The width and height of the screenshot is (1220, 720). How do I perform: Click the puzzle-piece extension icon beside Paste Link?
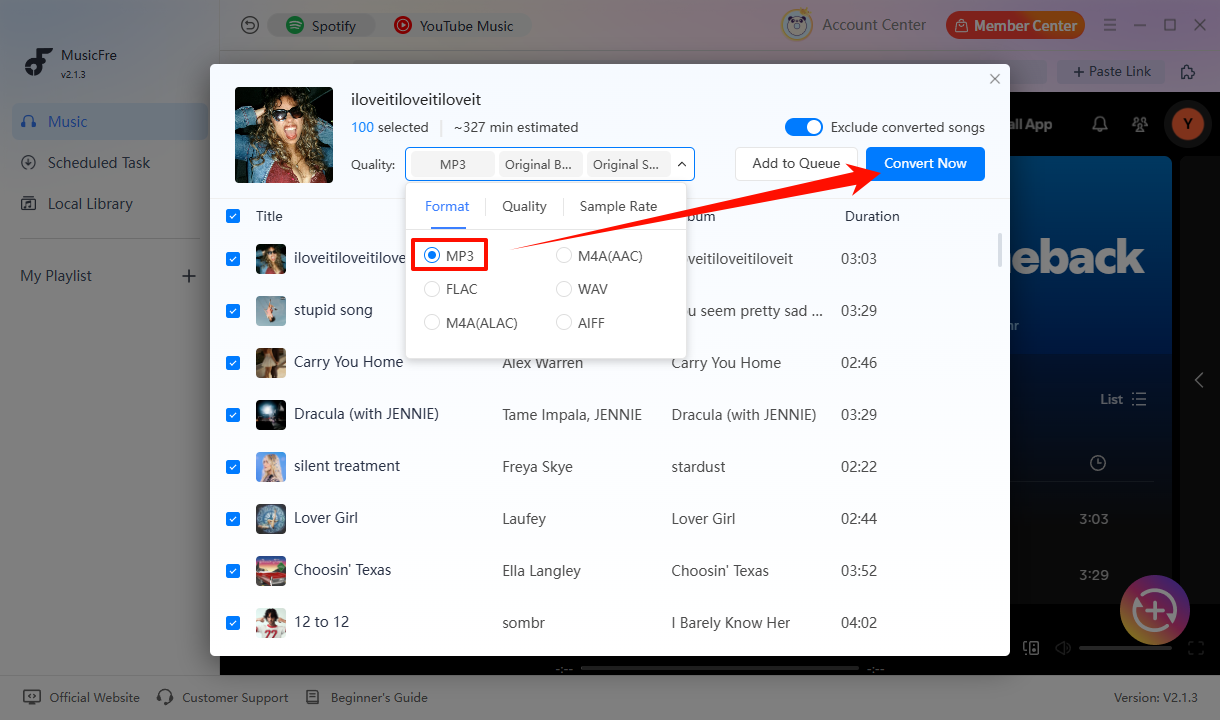(x=1188, y=72)
